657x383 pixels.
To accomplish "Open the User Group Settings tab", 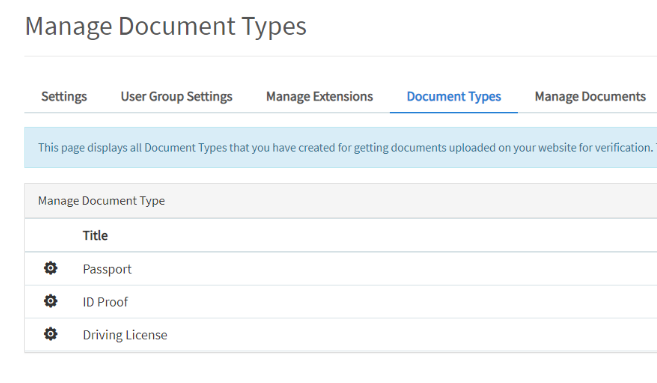I will pos(176,96).
